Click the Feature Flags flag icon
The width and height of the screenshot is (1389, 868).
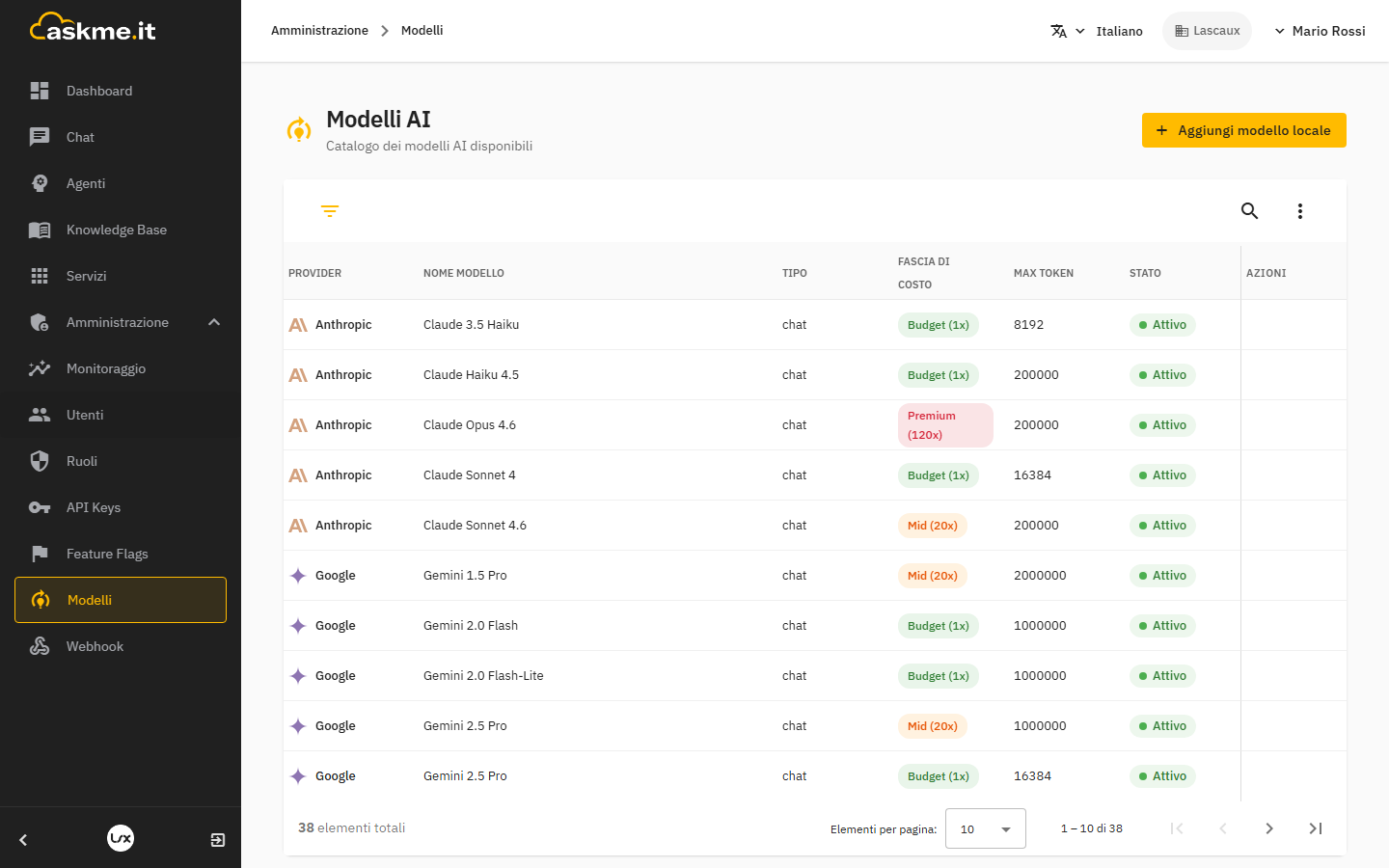pyautogui.click(x=40, y=554)
